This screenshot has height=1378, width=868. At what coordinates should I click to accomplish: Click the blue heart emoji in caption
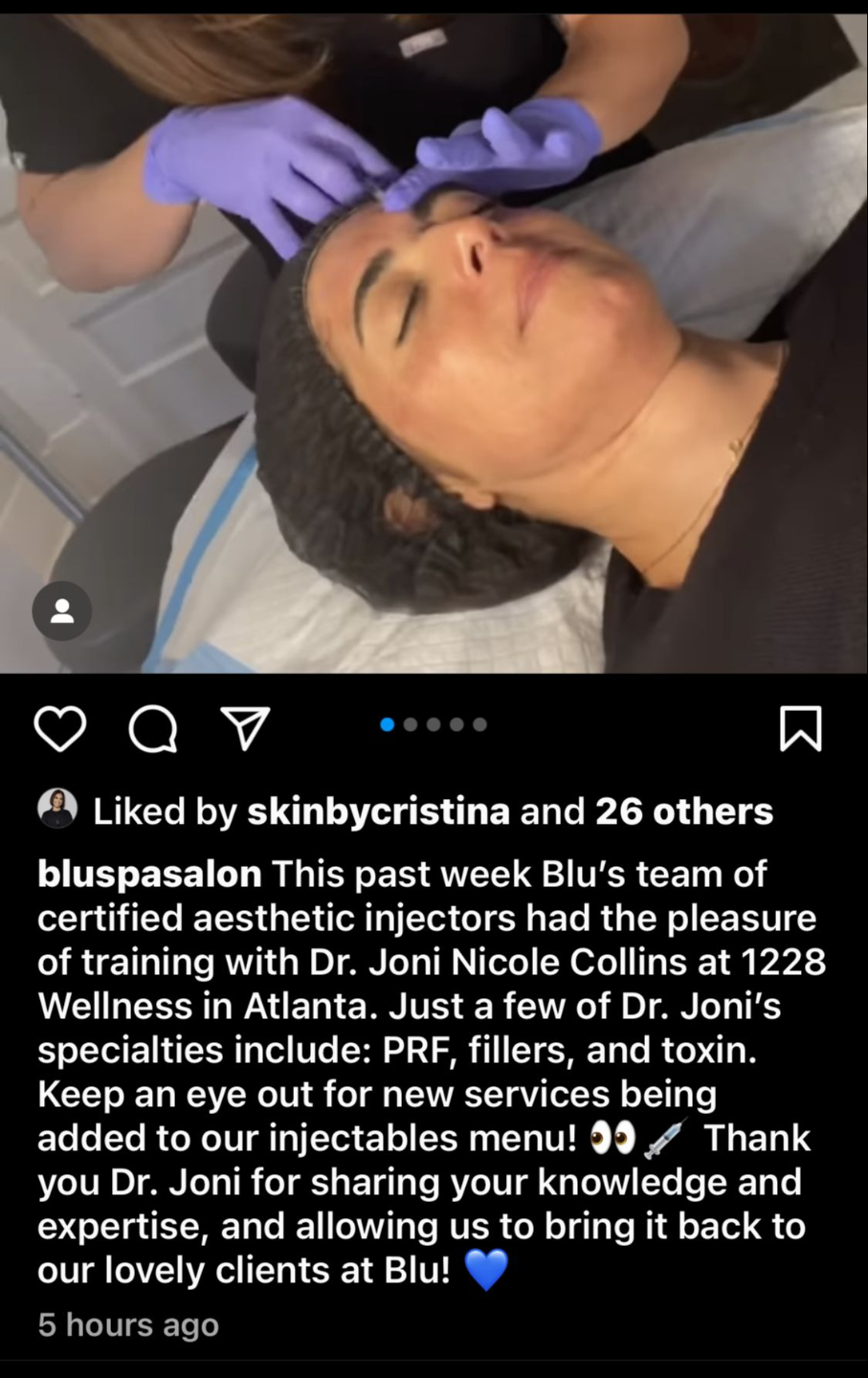[485, 1271]
